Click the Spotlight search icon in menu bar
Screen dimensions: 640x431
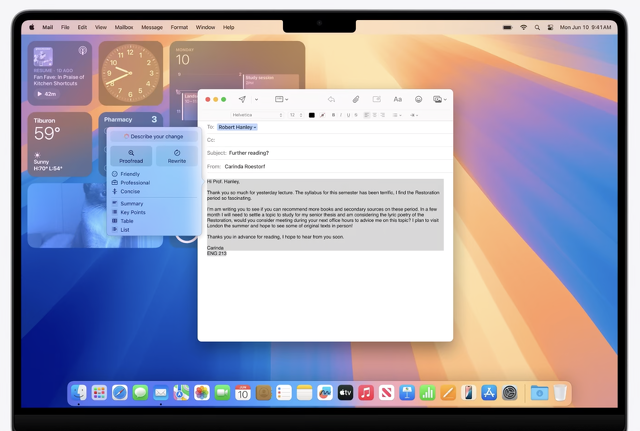[537, 27]
